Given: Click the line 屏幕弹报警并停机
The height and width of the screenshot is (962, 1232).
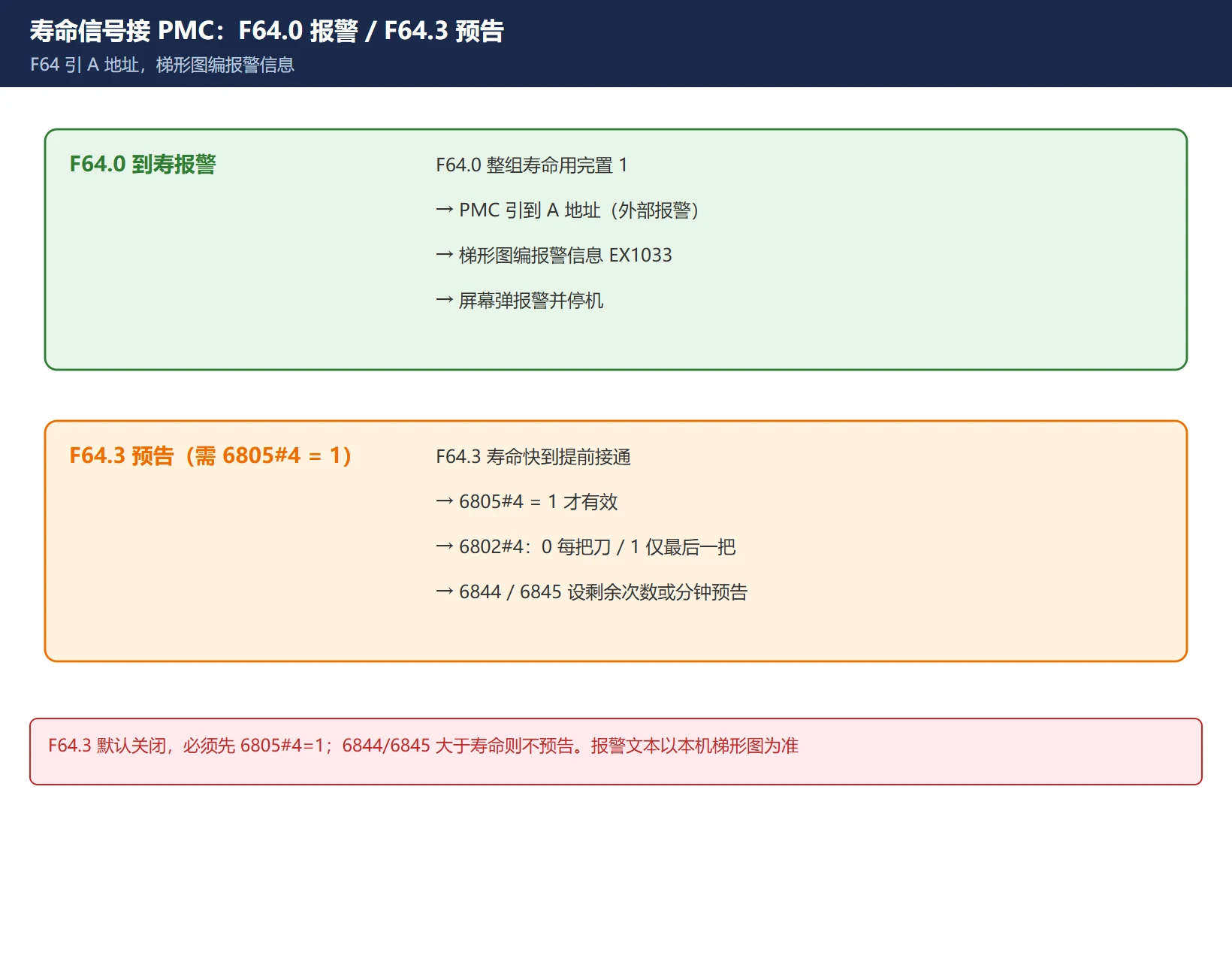Looking at the screenshot, I should point(520,301).
